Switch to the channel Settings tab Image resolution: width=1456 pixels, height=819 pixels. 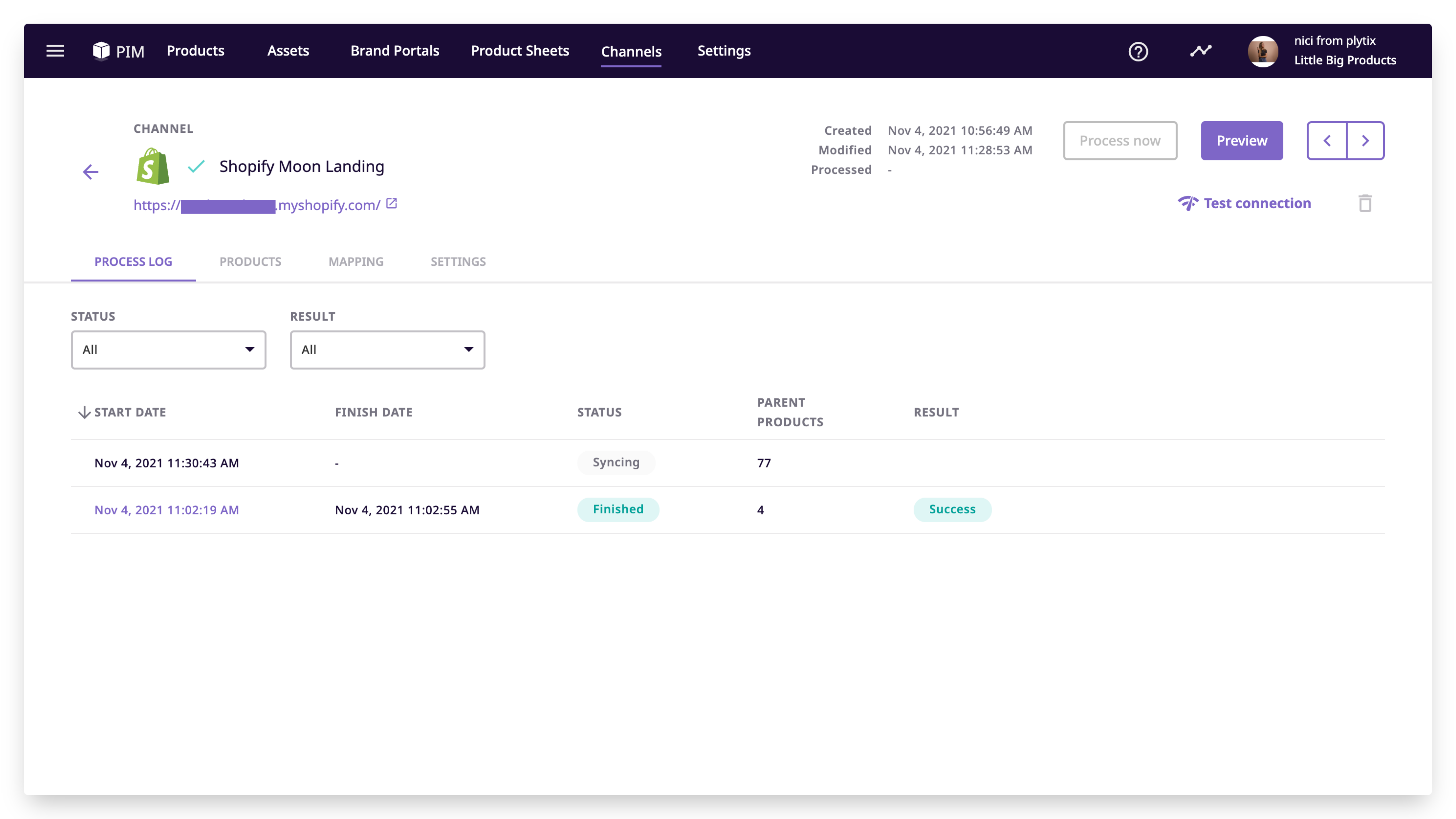click(x=458, y=262)
